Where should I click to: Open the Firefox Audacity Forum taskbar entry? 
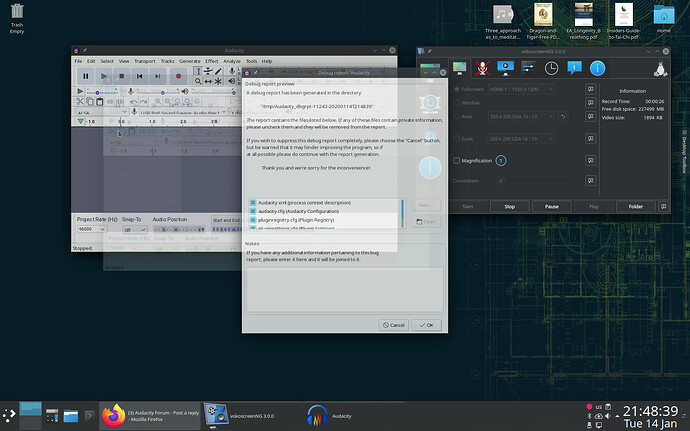(x=150, y=416)
